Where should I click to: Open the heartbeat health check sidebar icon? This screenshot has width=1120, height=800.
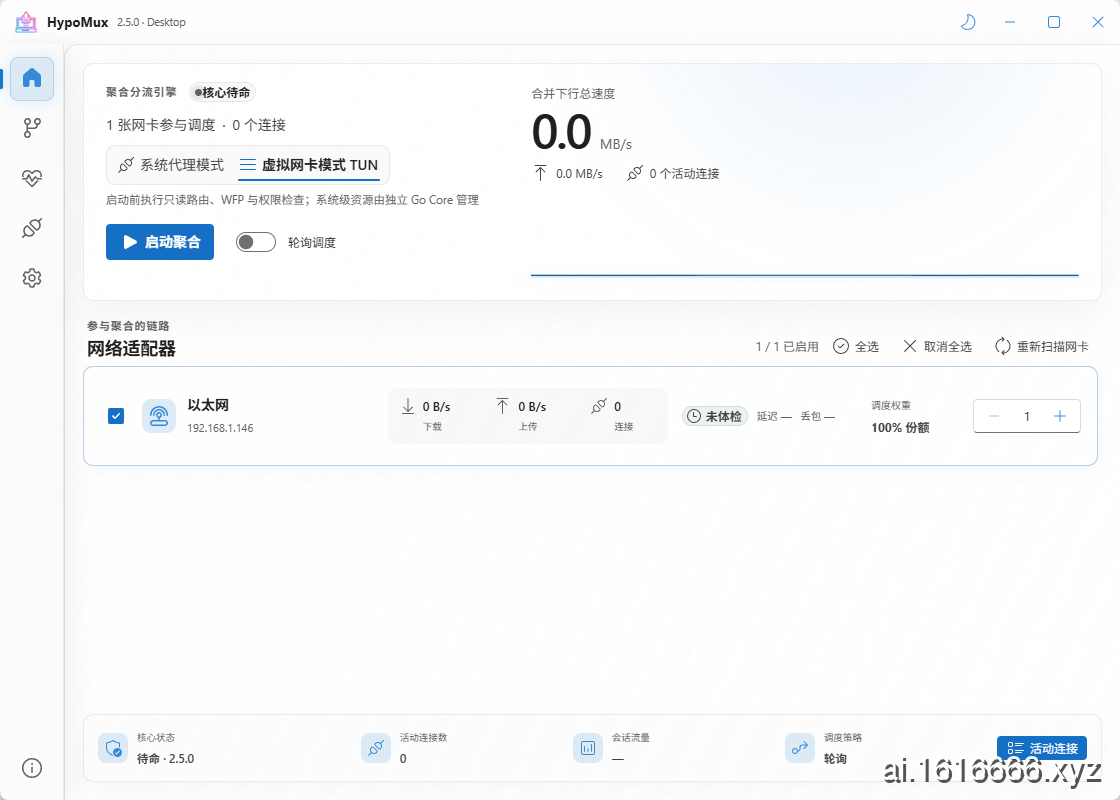32,178
